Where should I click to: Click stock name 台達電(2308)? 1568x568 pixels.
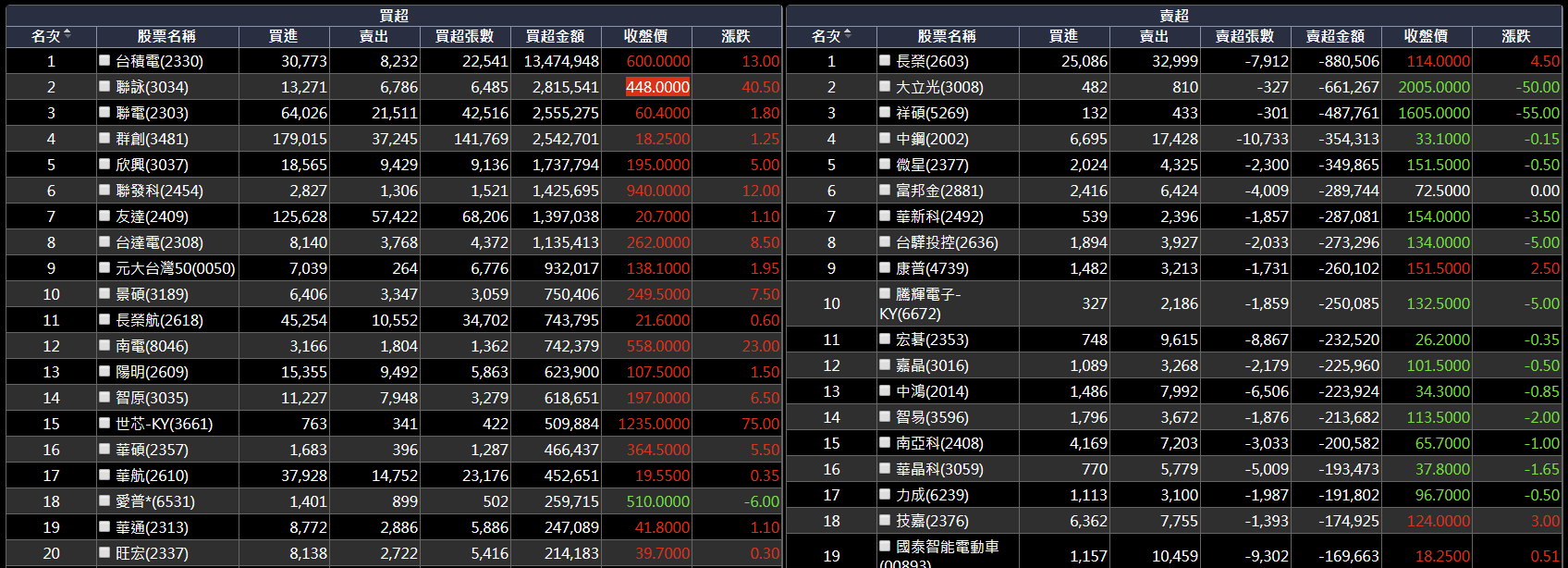[x=159, y=242]
